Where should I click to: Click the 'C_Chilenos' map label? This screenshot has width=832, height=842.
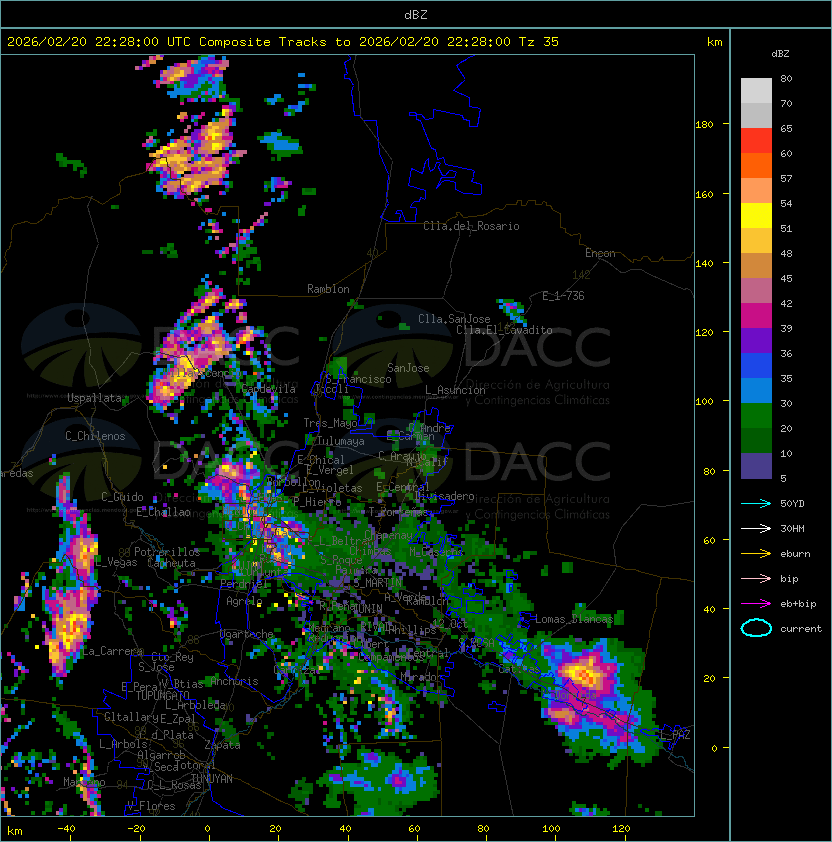pos(95,436)
